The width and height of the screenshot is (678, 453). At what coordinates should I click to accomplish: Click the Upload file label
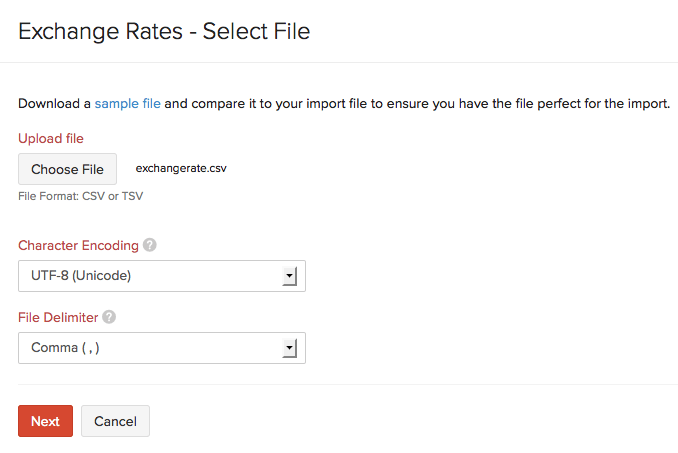tap(51, 138)
